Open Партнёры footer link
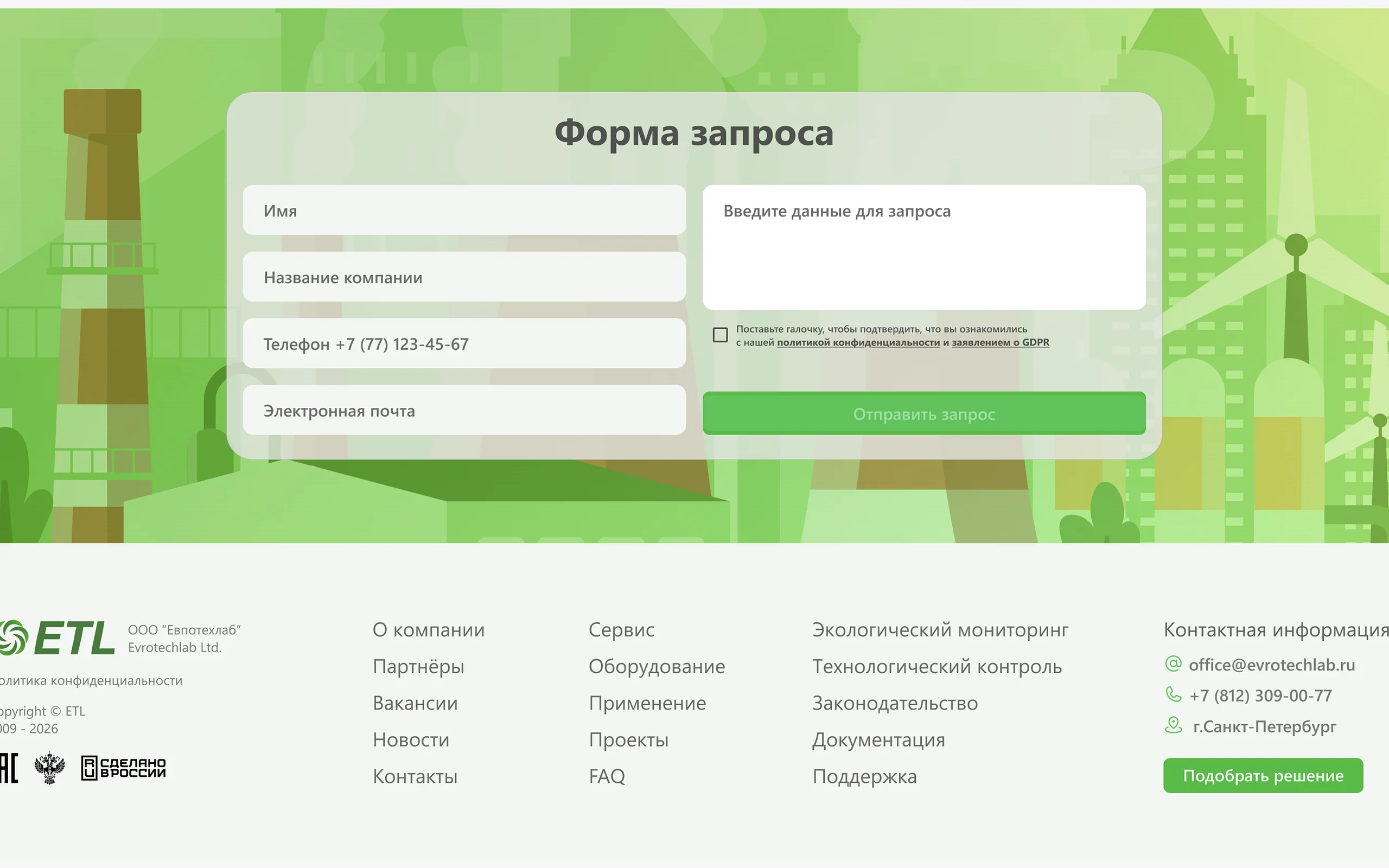Image resolution: width=1389 pixels, height=868 pixels. 418,667
